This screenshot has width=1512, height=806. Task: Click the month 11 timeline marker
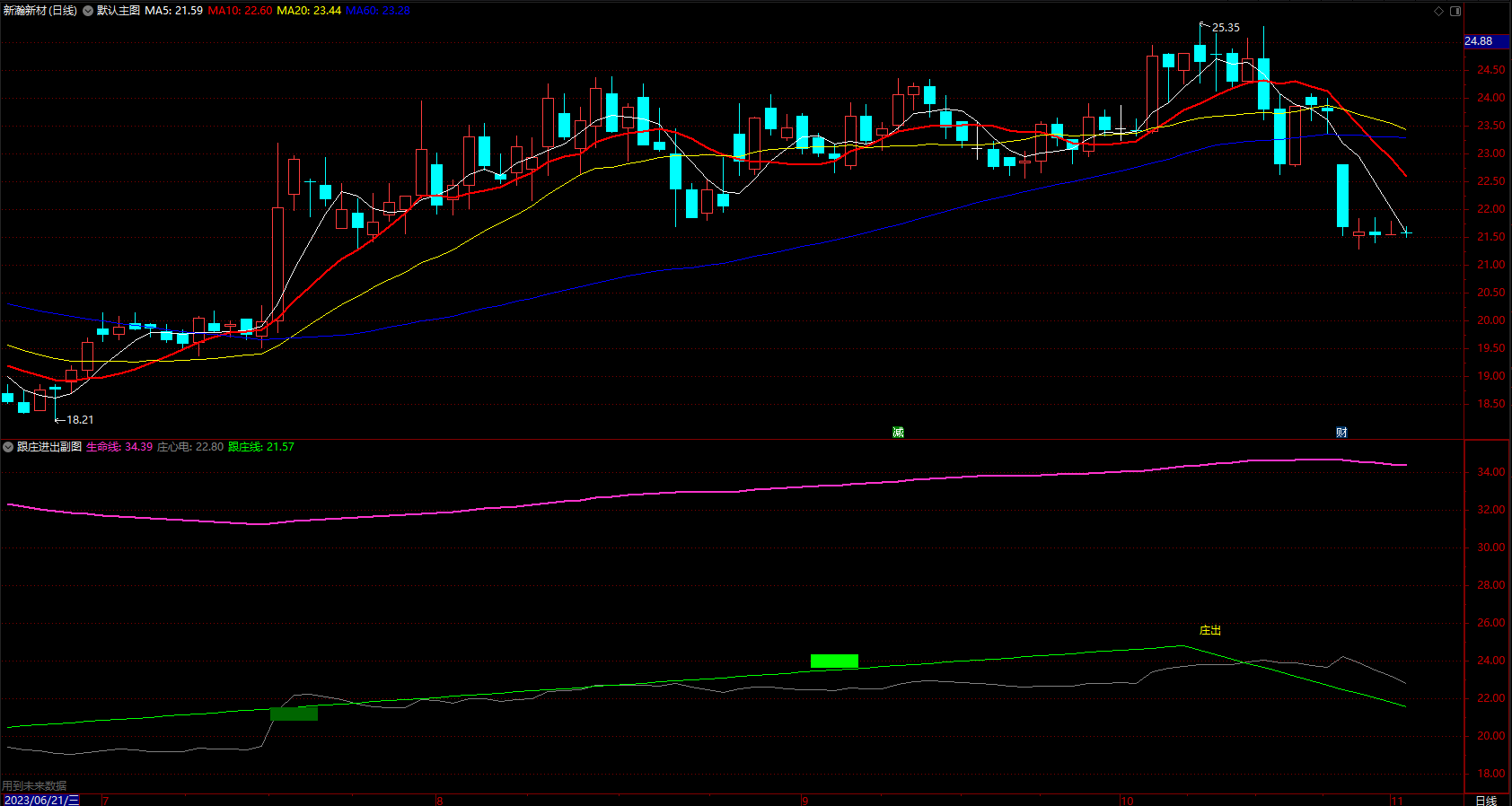pyautogui.click(x=1397, y=801)
